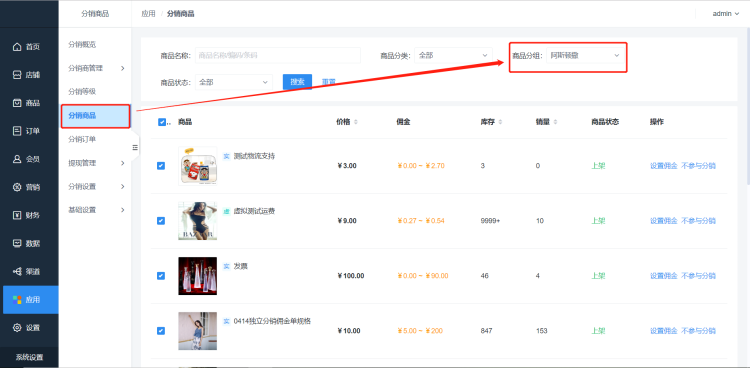Open the 测试物流支持 product thumbnail
The height and width of the screenshot is (368, 750).
point(198,166)
